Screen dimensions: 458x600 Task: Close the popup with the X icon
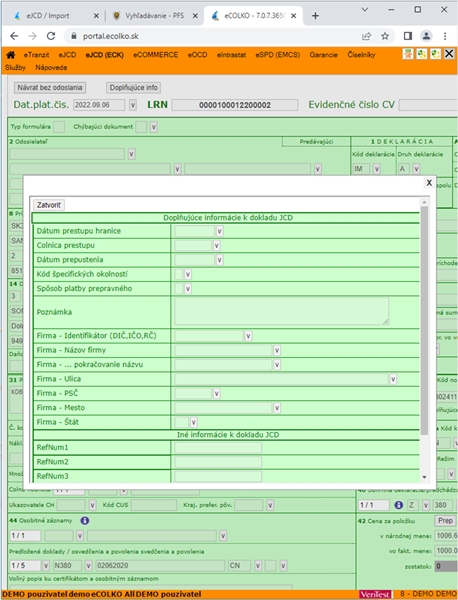pos(429,183)
